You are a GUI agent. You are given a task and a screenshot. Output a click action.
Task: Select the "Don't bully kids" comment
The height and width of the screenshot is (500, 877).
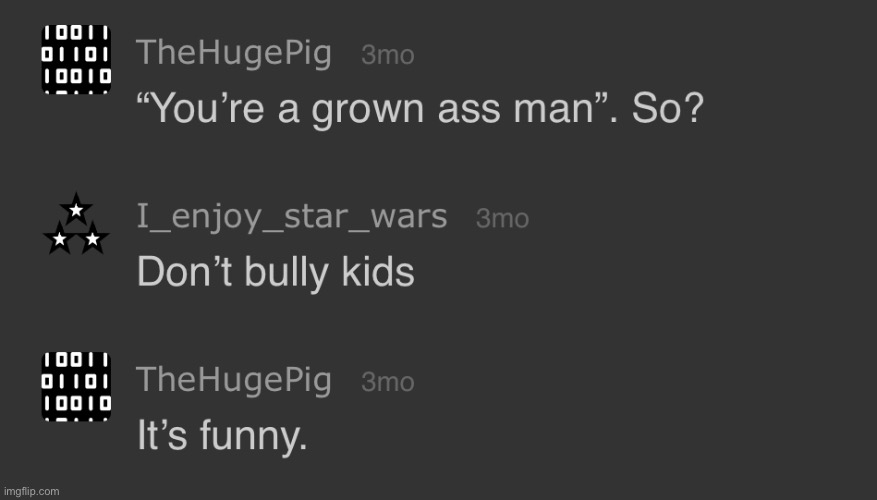pos(275,272)
